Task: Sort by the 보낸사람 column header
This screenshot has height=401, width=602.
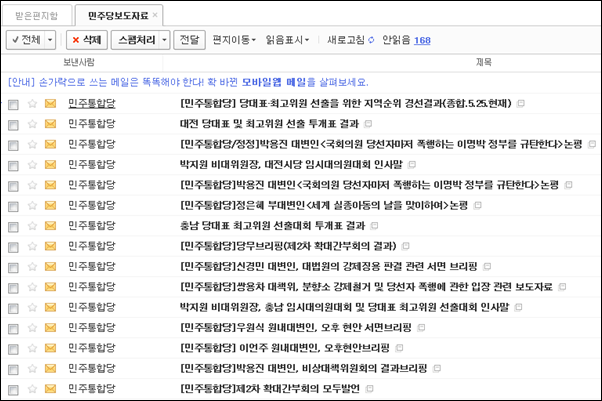Action: [x=79, y=62]
